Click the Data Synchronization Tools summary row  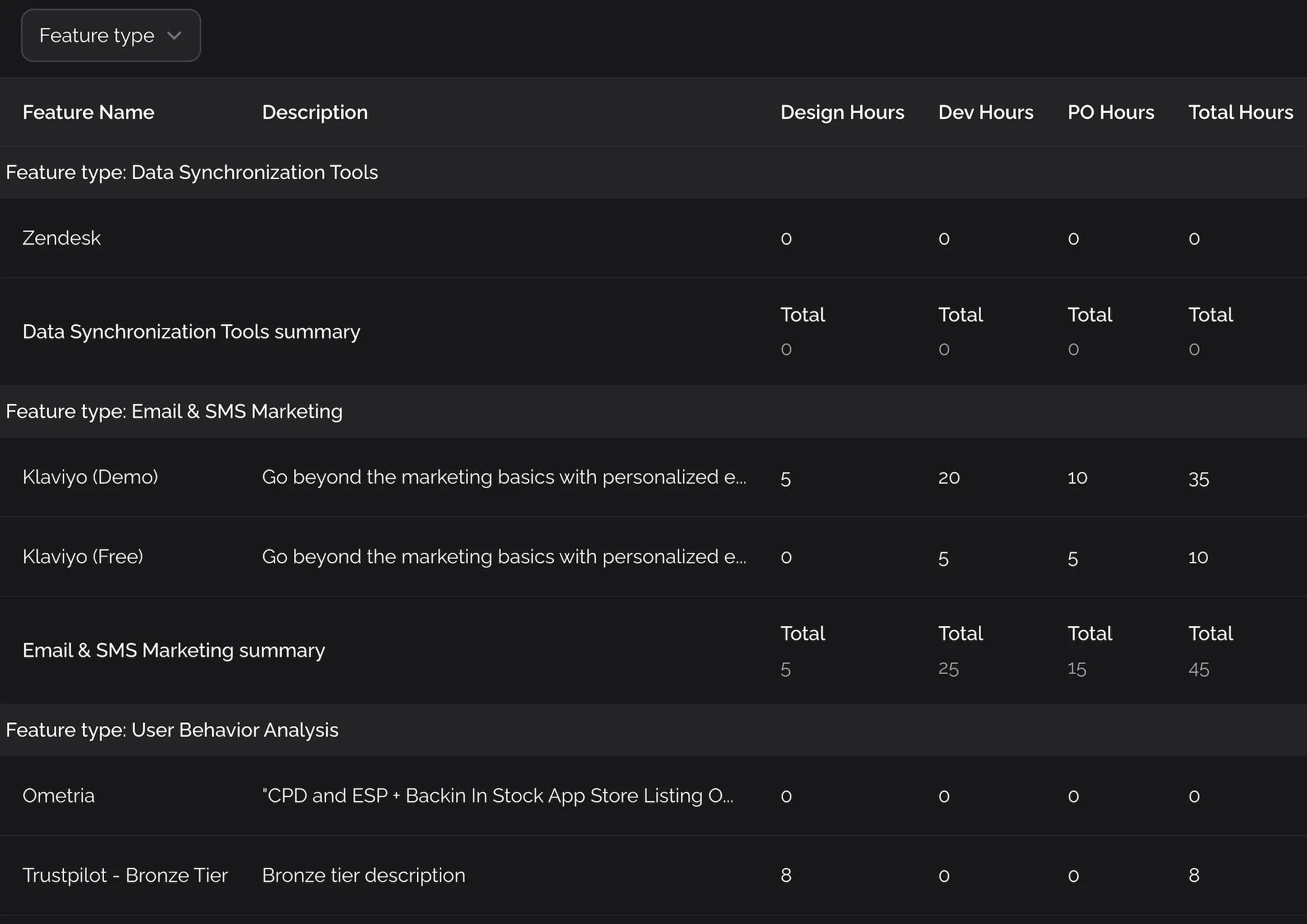tap(191, 331)
